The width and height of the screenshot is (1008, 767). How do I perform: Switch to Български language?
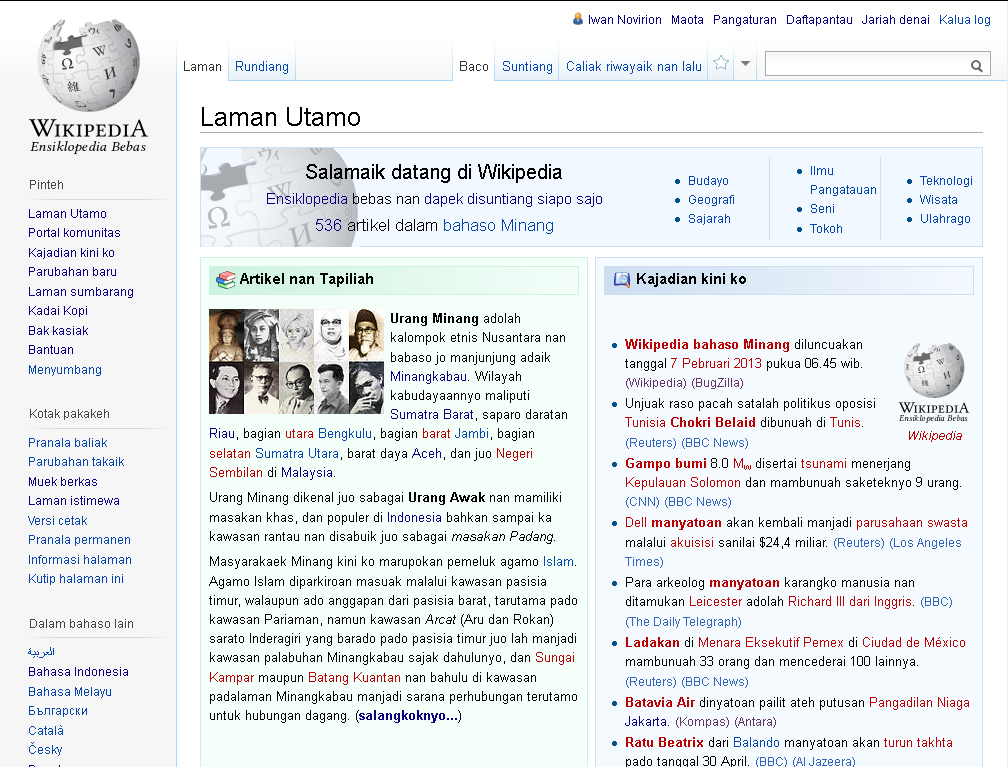coord(57,711)
